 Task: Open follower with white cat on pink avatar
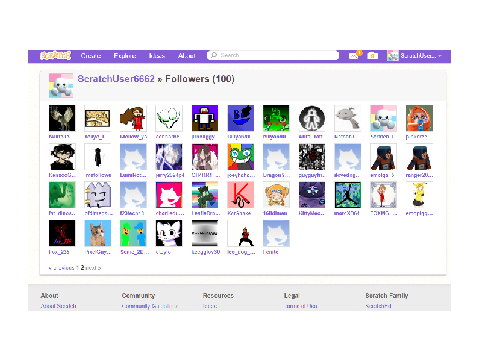pyautogui.click(x=169, y=195)
